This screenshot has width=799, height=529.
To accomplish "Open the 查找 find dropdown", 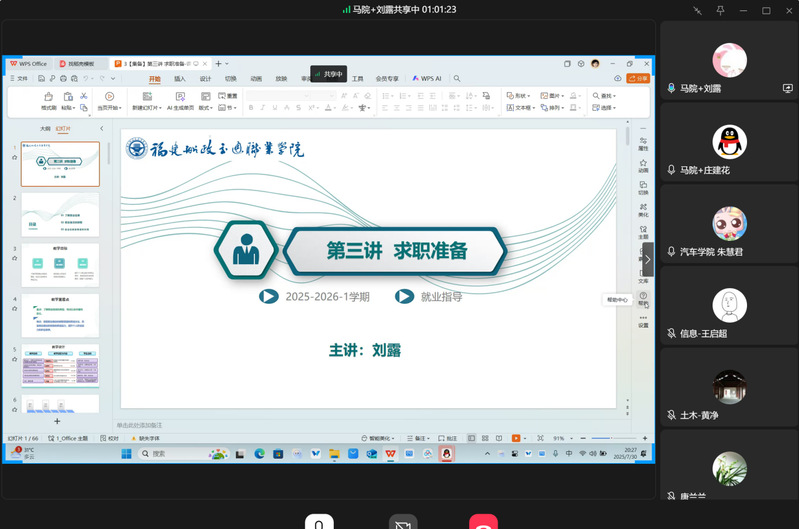I will pos(606,96).
